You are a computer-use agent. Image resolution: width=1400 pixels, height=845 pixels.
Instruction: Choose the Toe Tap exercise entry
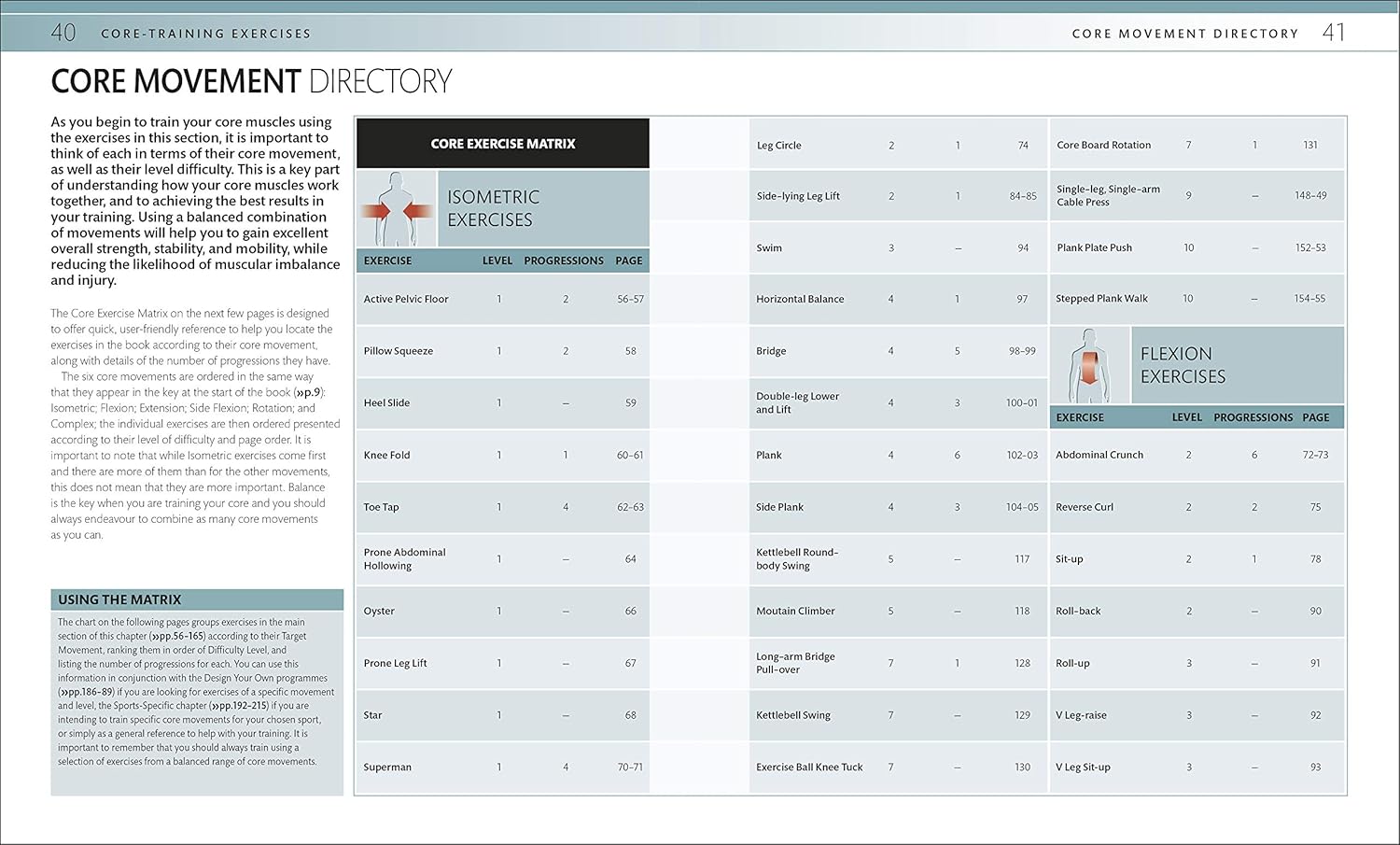click(381, 507)
